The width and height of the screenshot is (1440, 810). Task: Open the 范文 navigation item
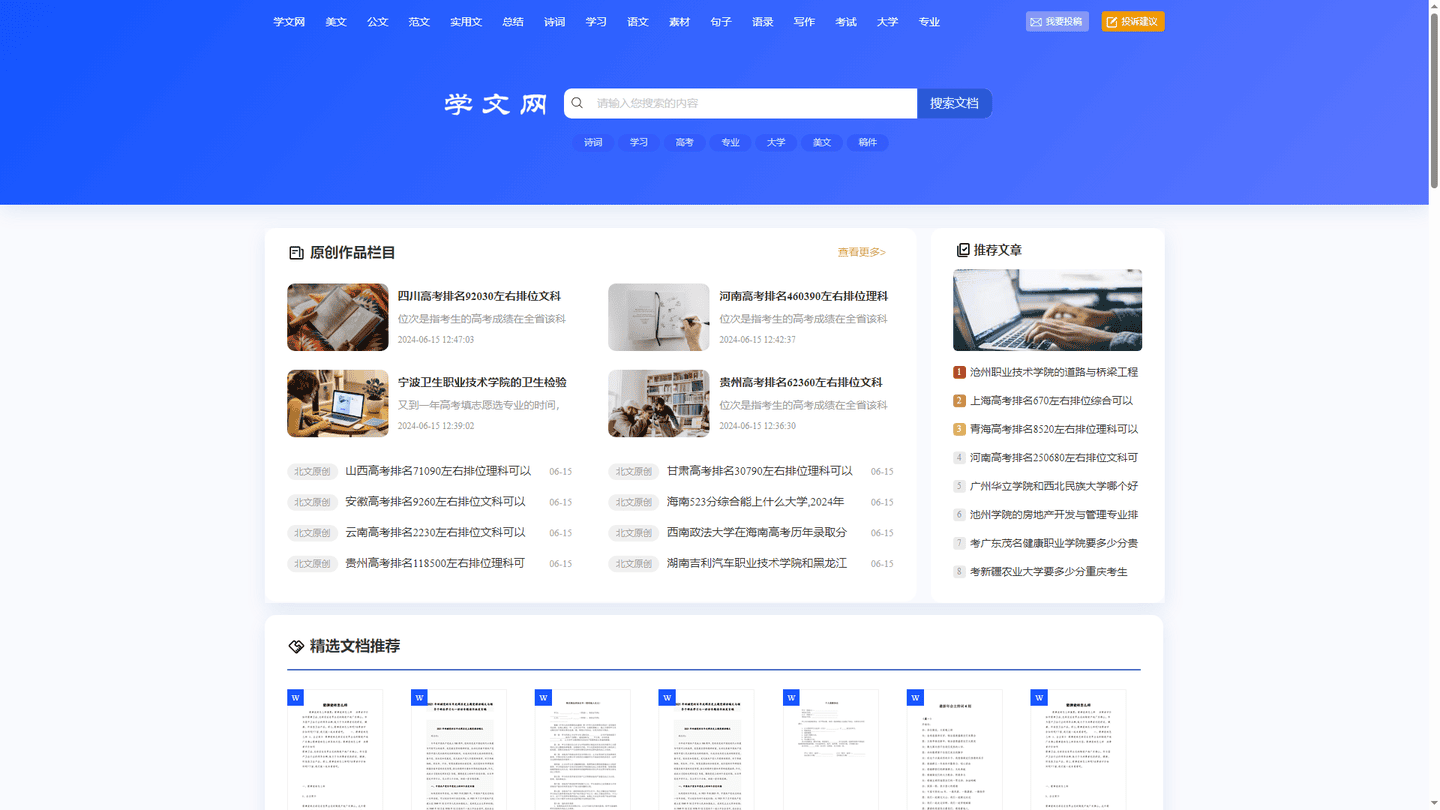(419, 22)
